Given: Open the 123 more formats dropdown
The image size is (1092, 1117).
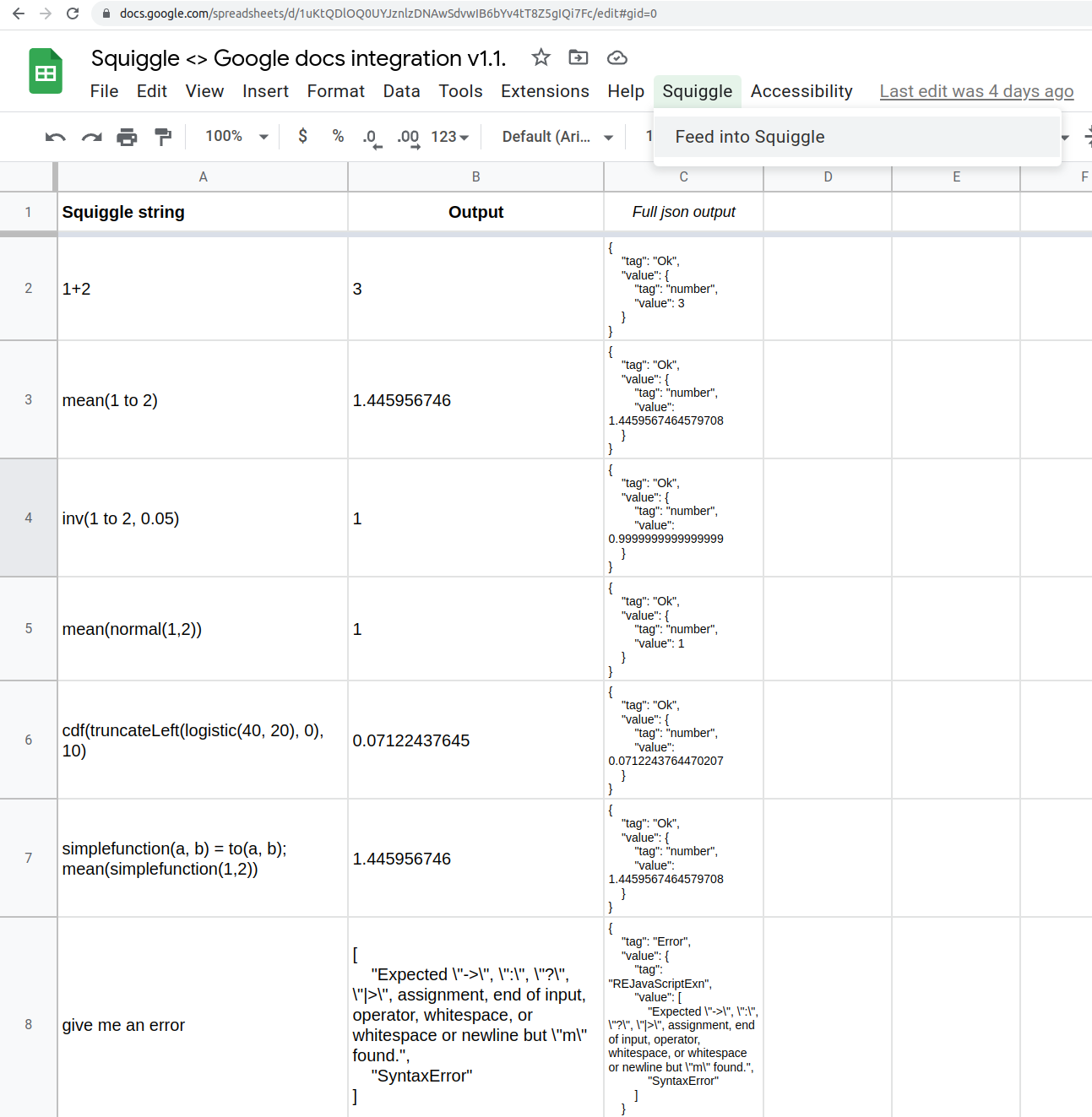Looking at the screenshot, I should point(450,137).
